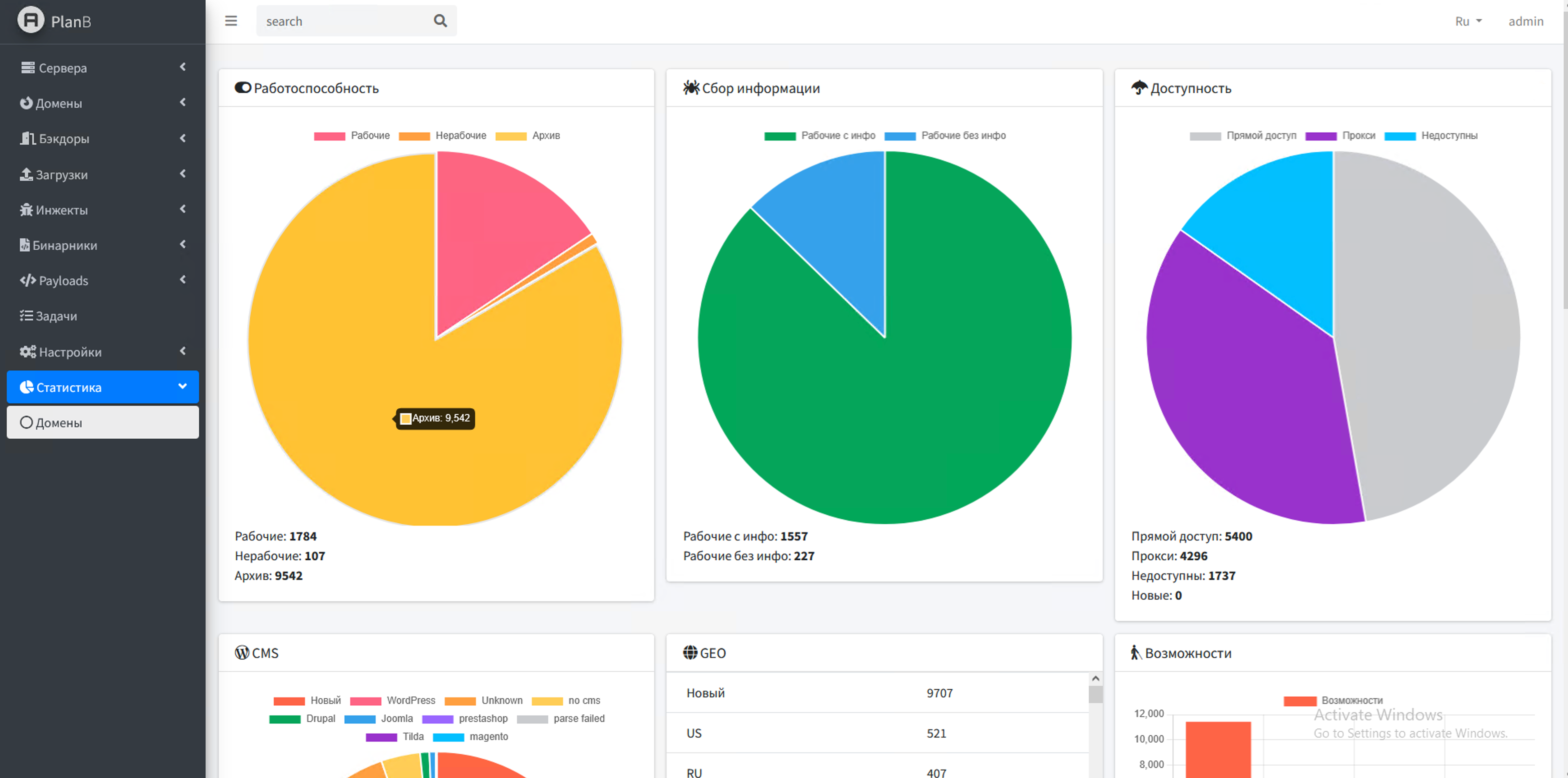Click the Серверa server icon
Image resolution: width=1568 pixels, height=778 pixels.
click(28, 67)
